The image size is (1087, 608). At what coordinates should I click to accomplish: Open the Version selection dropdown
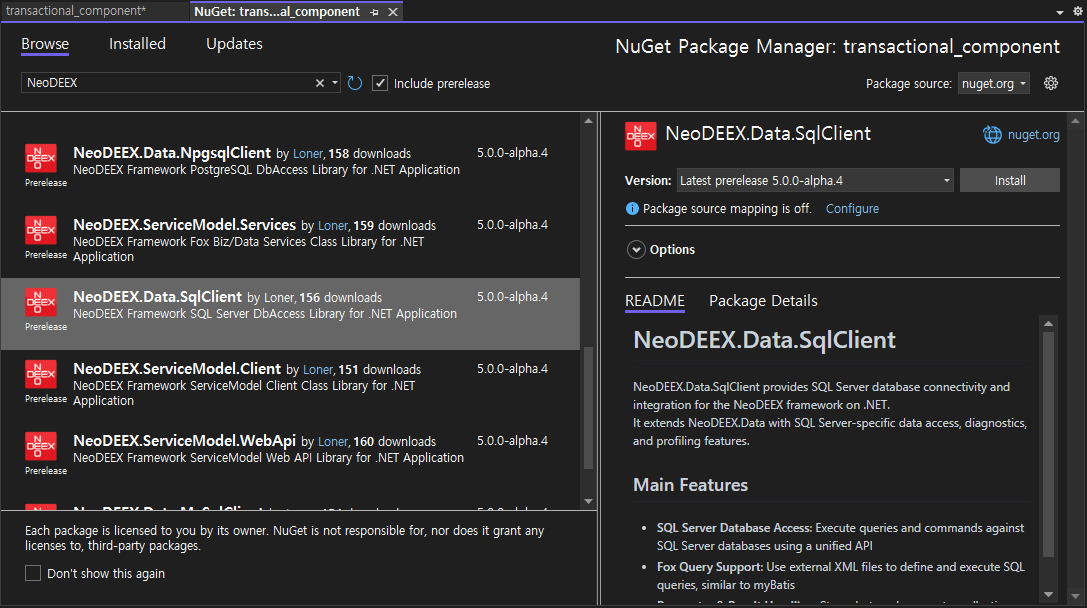814,181
